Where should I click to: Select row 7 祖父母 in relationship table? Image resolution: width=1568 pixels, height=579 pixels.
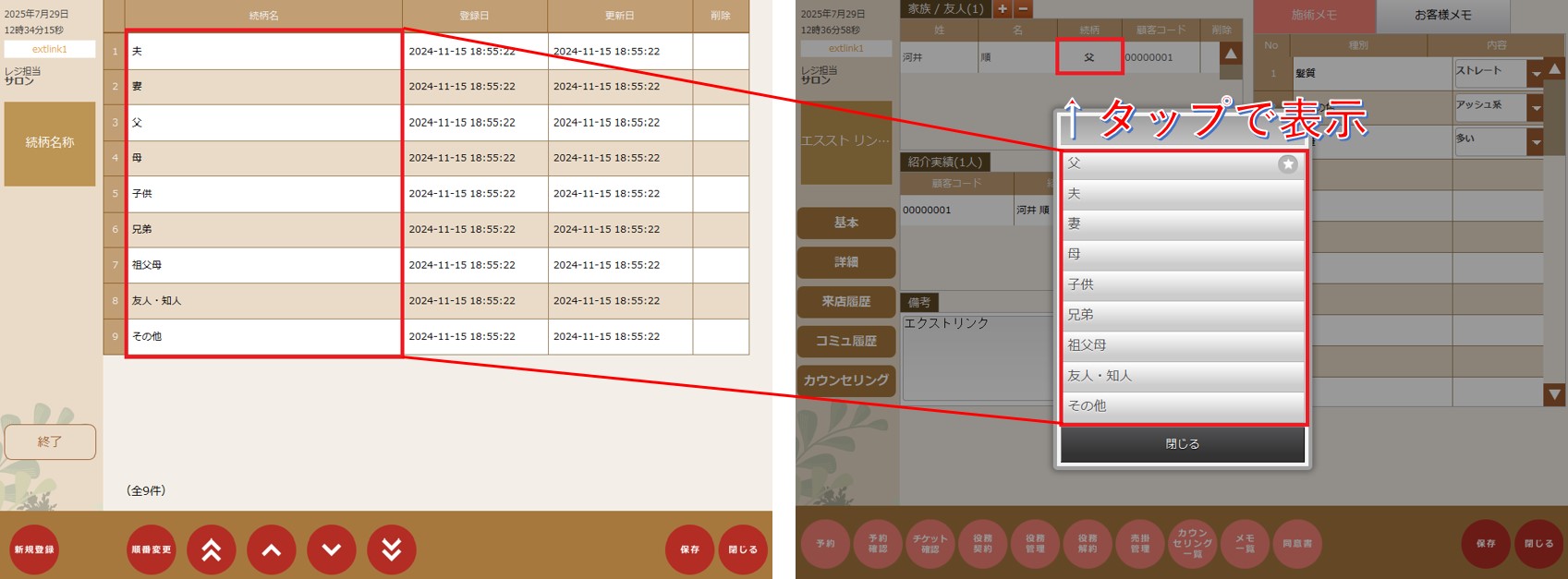pos(426,265)
